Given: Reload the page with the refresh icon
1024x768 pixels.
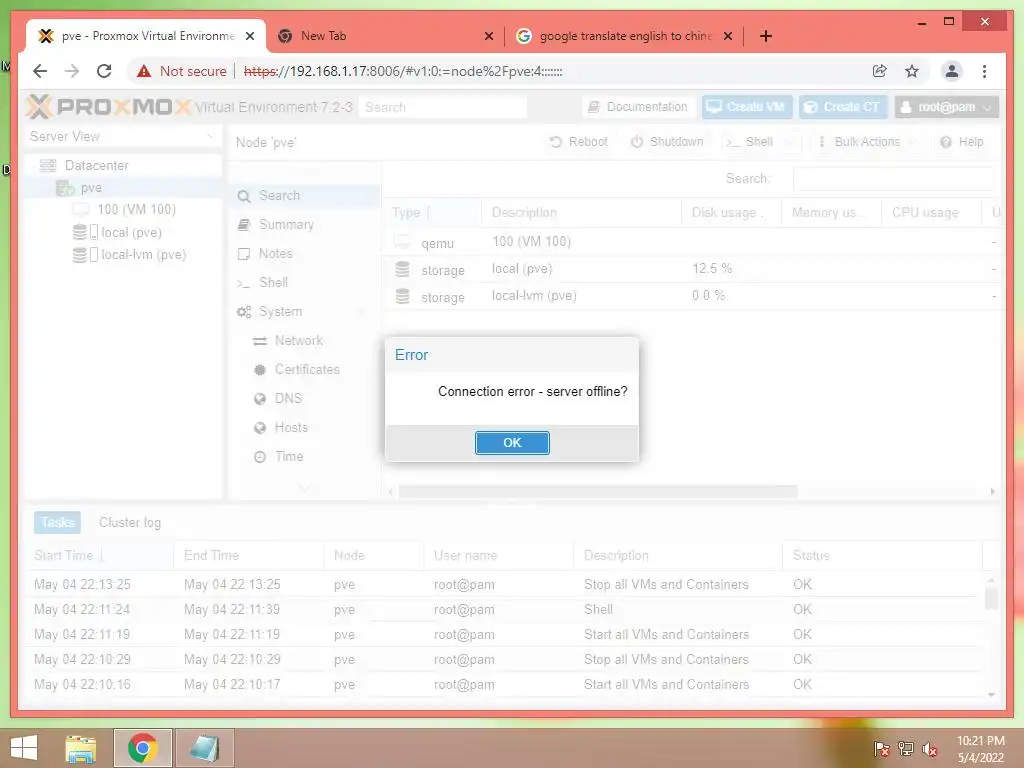Looking at the screenshot, I should pyautogui.click(x=104, y=71).
